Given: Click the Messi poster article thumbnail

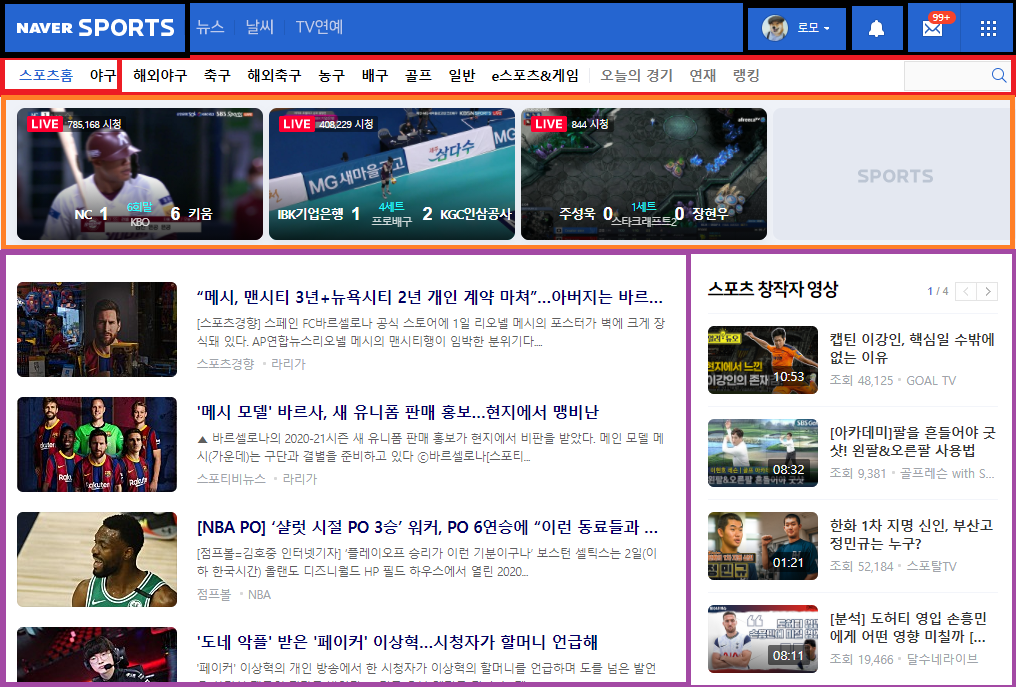Looking at the screenshot, I should (97, 329).
